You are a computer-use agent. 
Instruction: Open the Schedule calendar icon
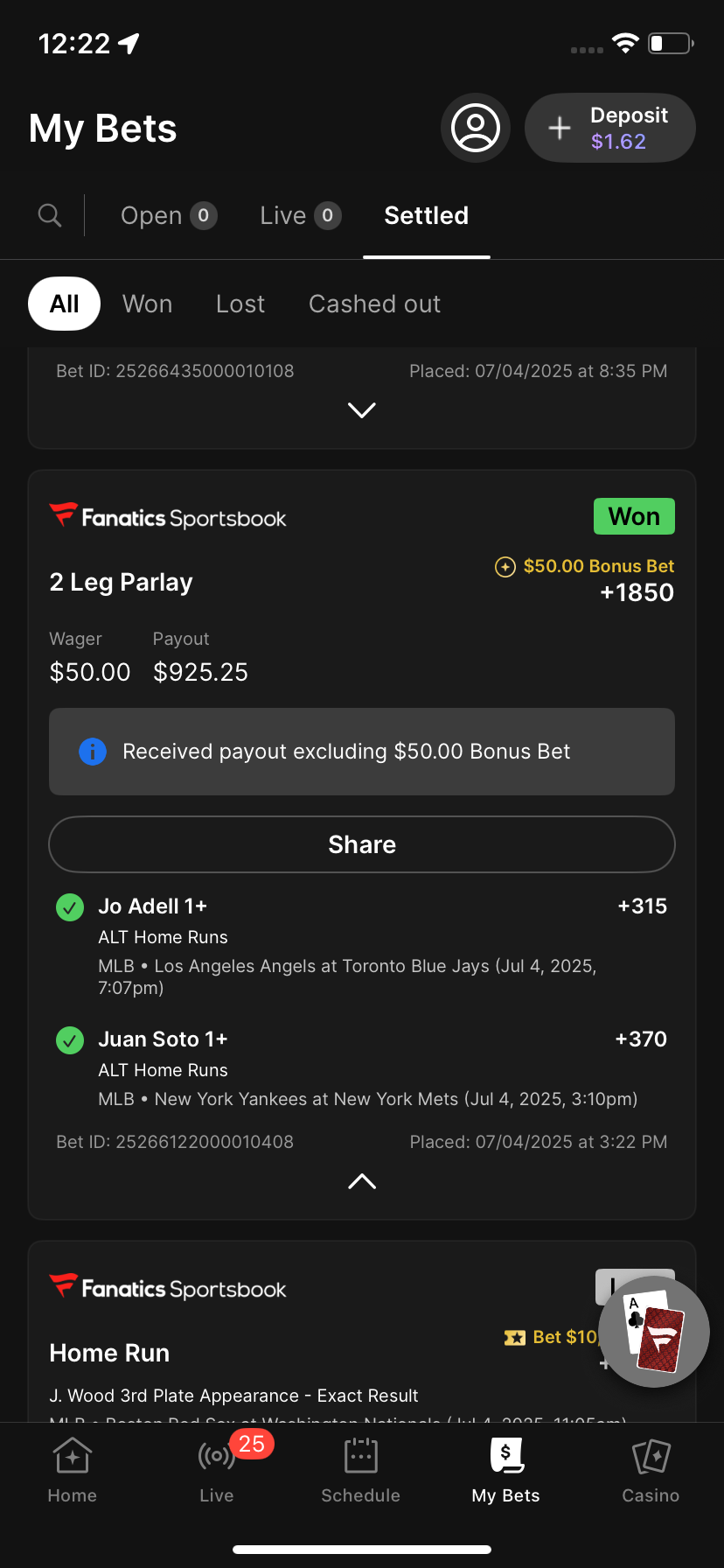[x=360, y=1470]
